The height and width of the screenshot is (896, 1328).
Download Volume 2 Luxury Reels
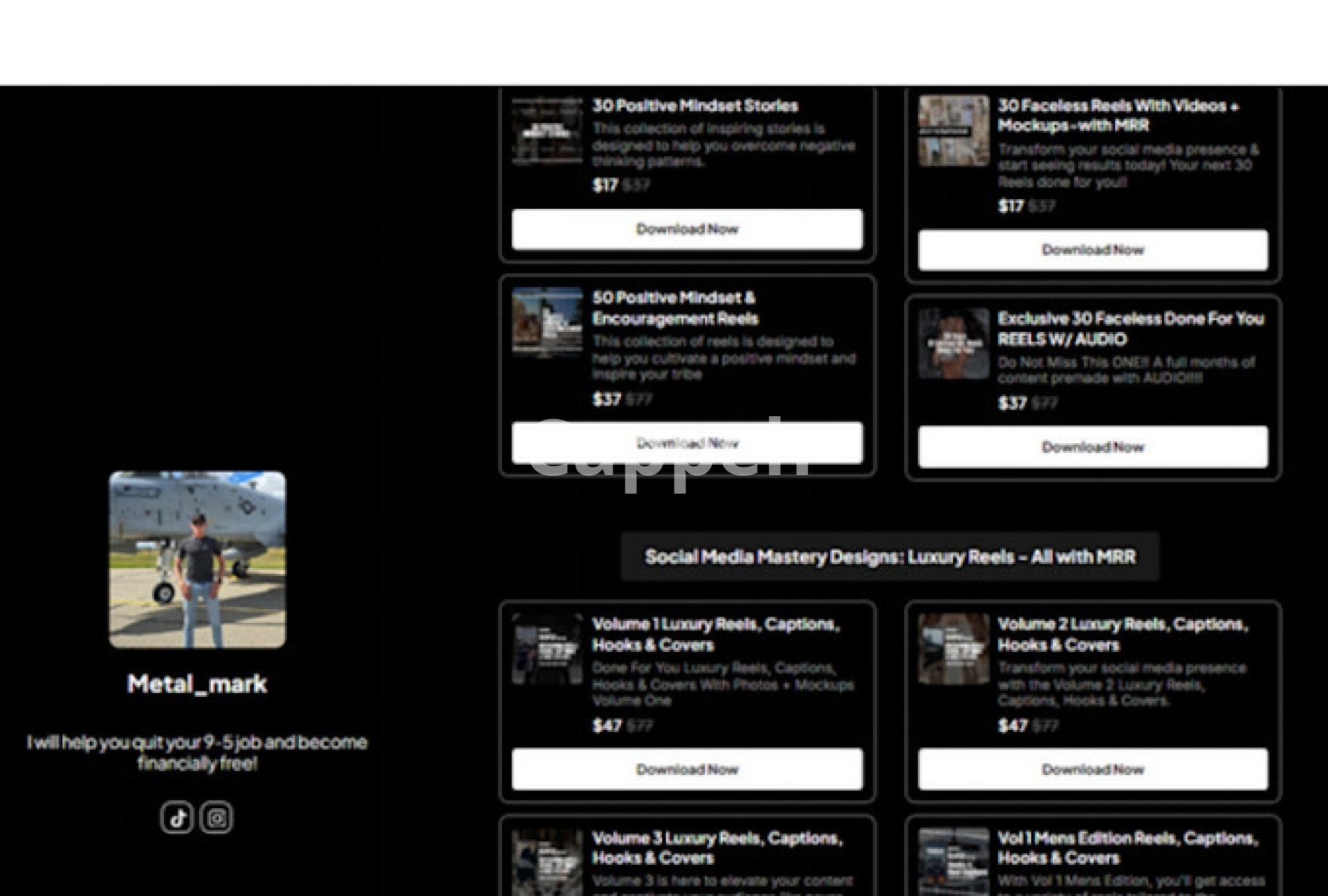pyautogui.click(x=1092, y=769)
